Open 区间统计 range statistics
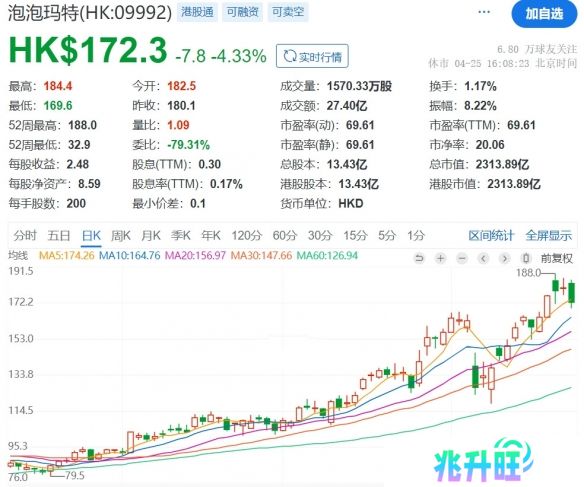The height and width of the screenshot is (487, 584). pos(491,235)
